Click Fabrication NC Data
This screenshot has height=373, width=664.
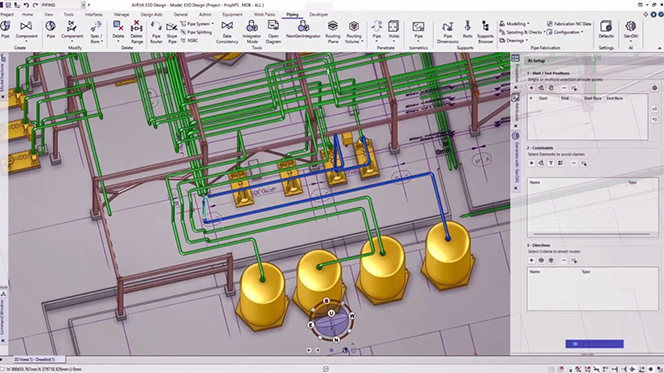[569, 24]
